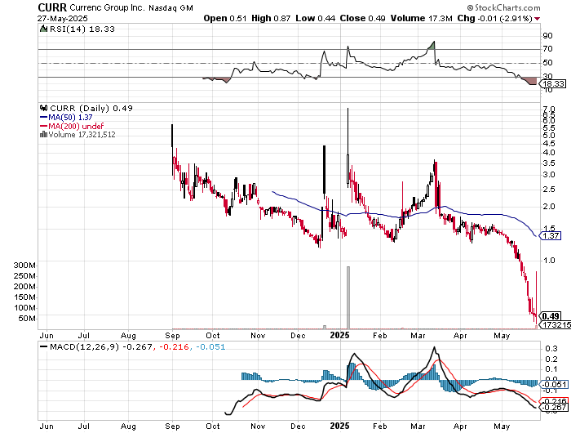Click the RSI(14) 18.33 label
The width and height of the screenshot is (571, 433).
click(82, 29)
